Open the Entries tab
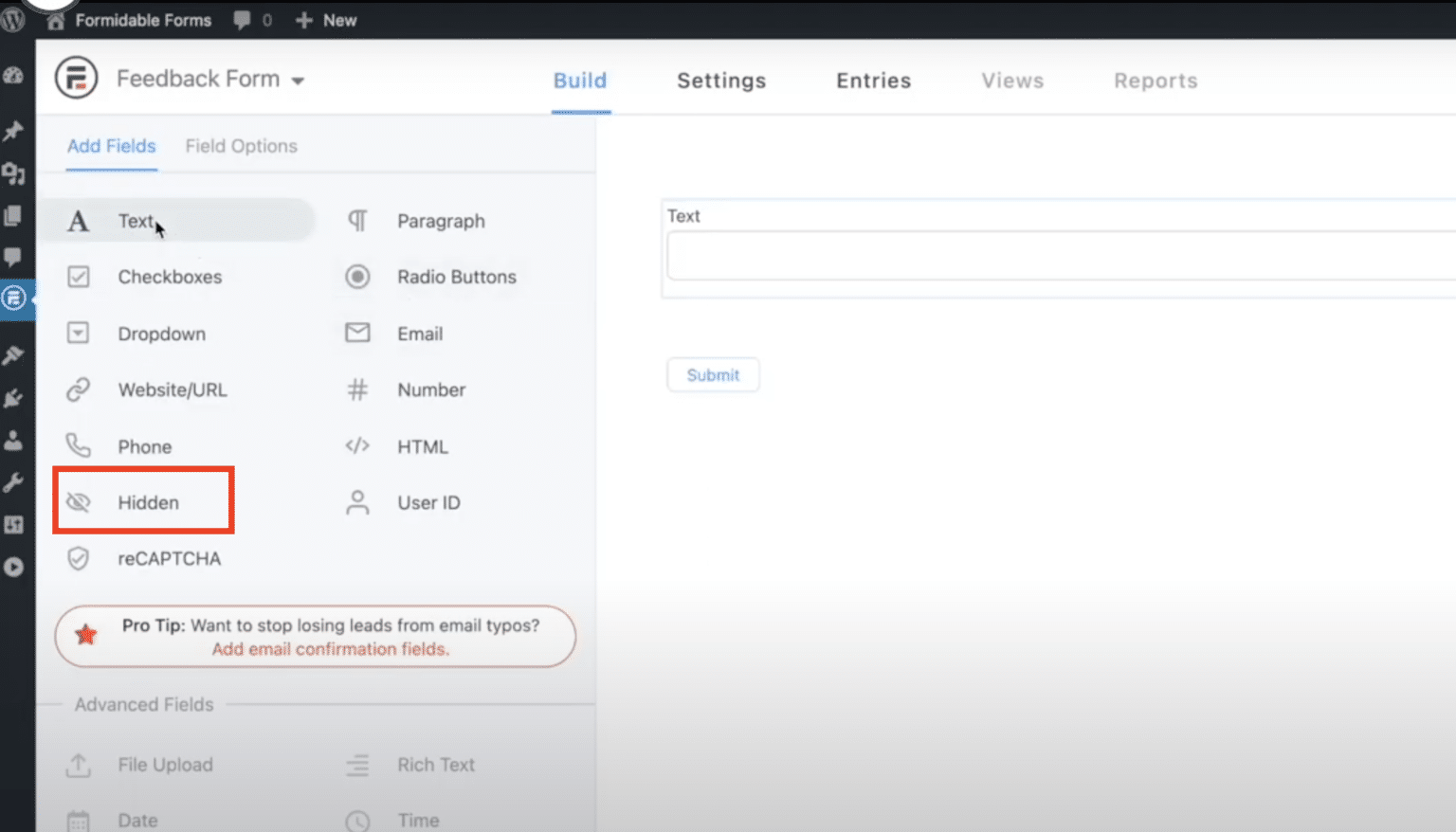 872,81
